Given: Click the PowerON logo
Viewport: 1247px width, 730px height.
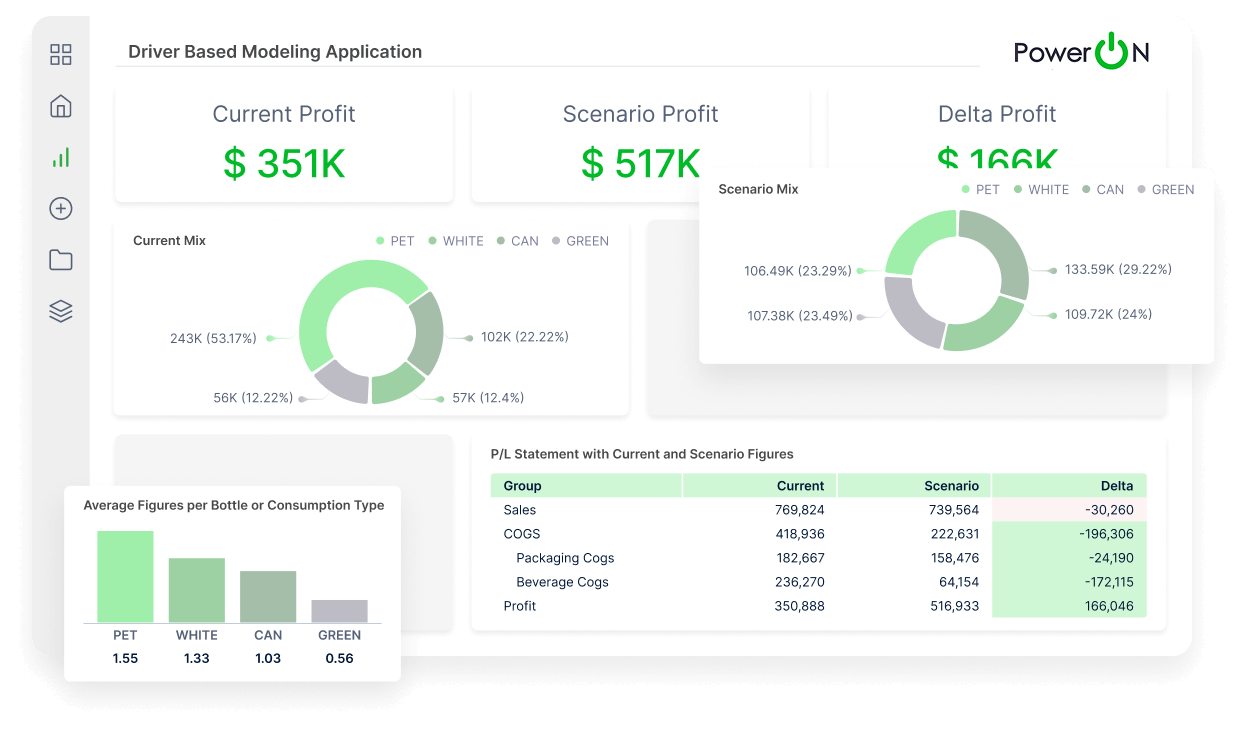Looking at the screenshot, I should click(x=1082, y=51).
